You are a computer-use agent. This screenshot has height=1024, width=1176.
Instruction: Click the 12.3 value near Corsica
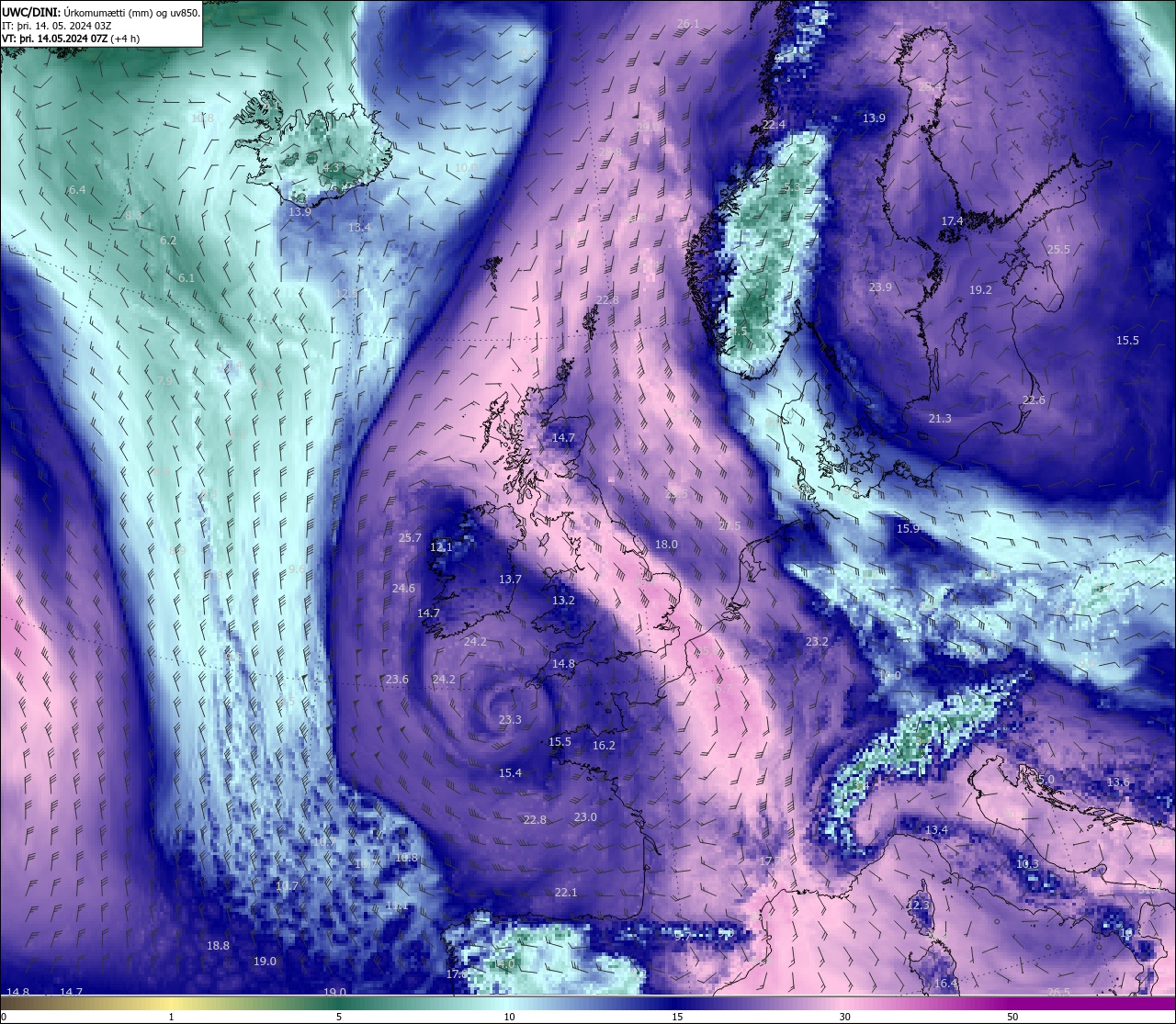pos(918,905)
